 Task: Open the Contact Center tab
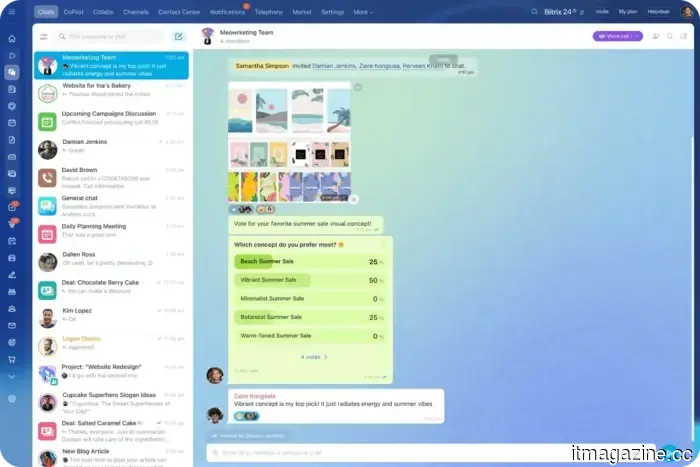179,12
